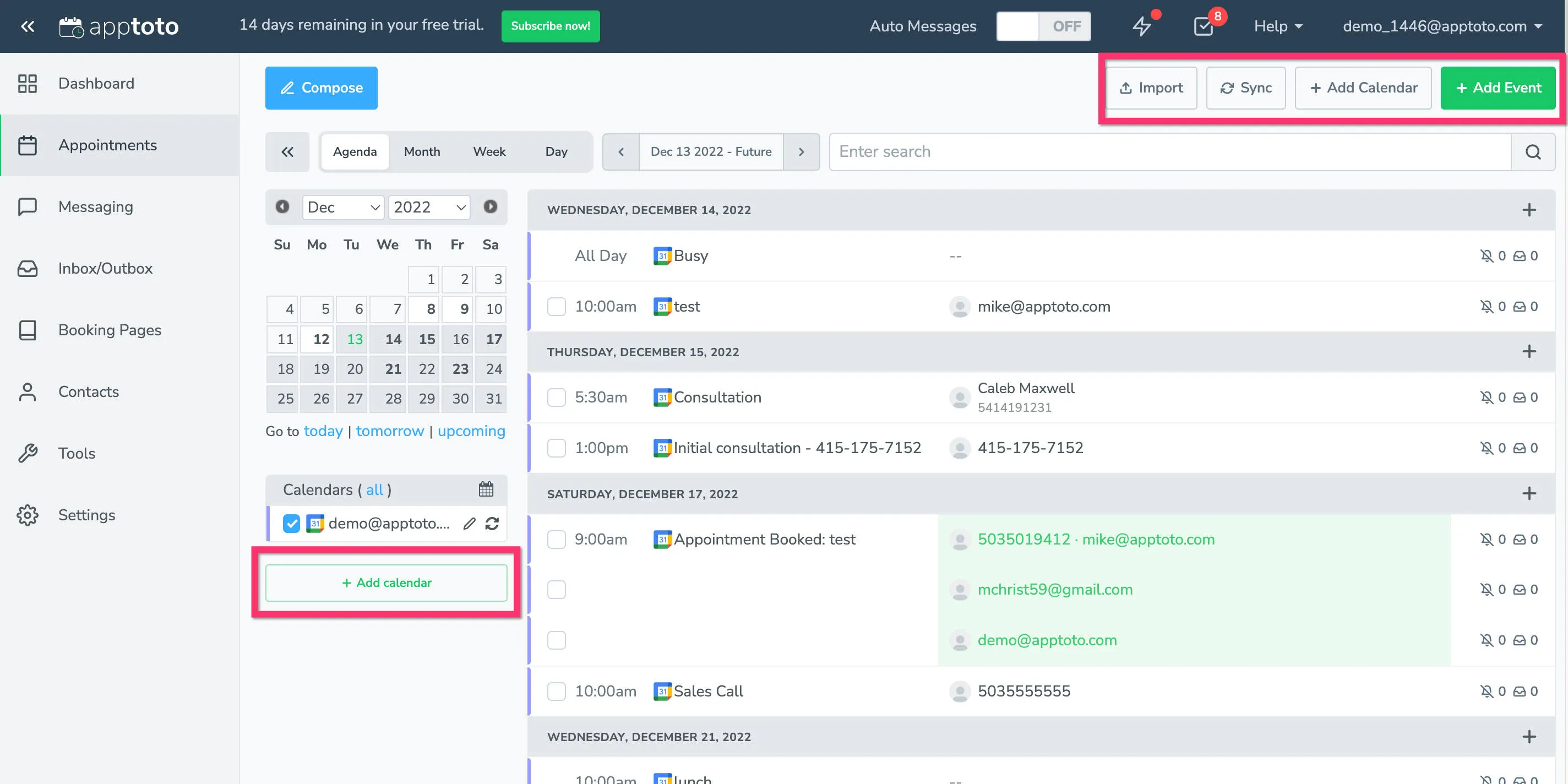Switch to the Week view tab
The height and width of the screenshot is (784, 1568).
coord(489,151)
